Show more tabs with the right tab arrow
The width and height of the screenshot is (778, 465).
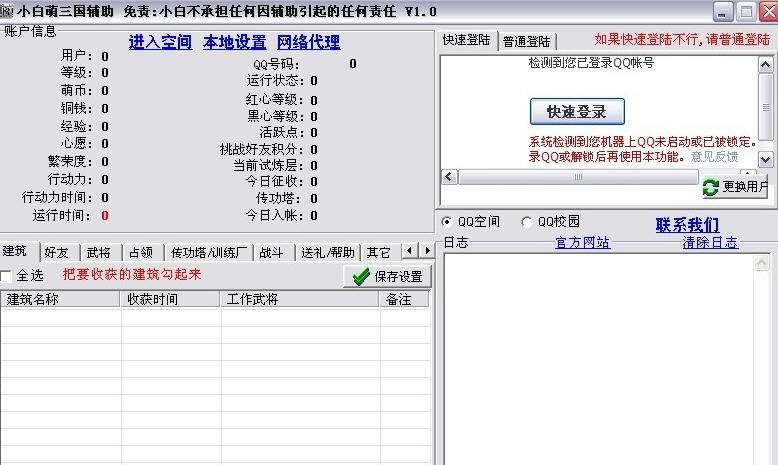(x=428, y=251)
